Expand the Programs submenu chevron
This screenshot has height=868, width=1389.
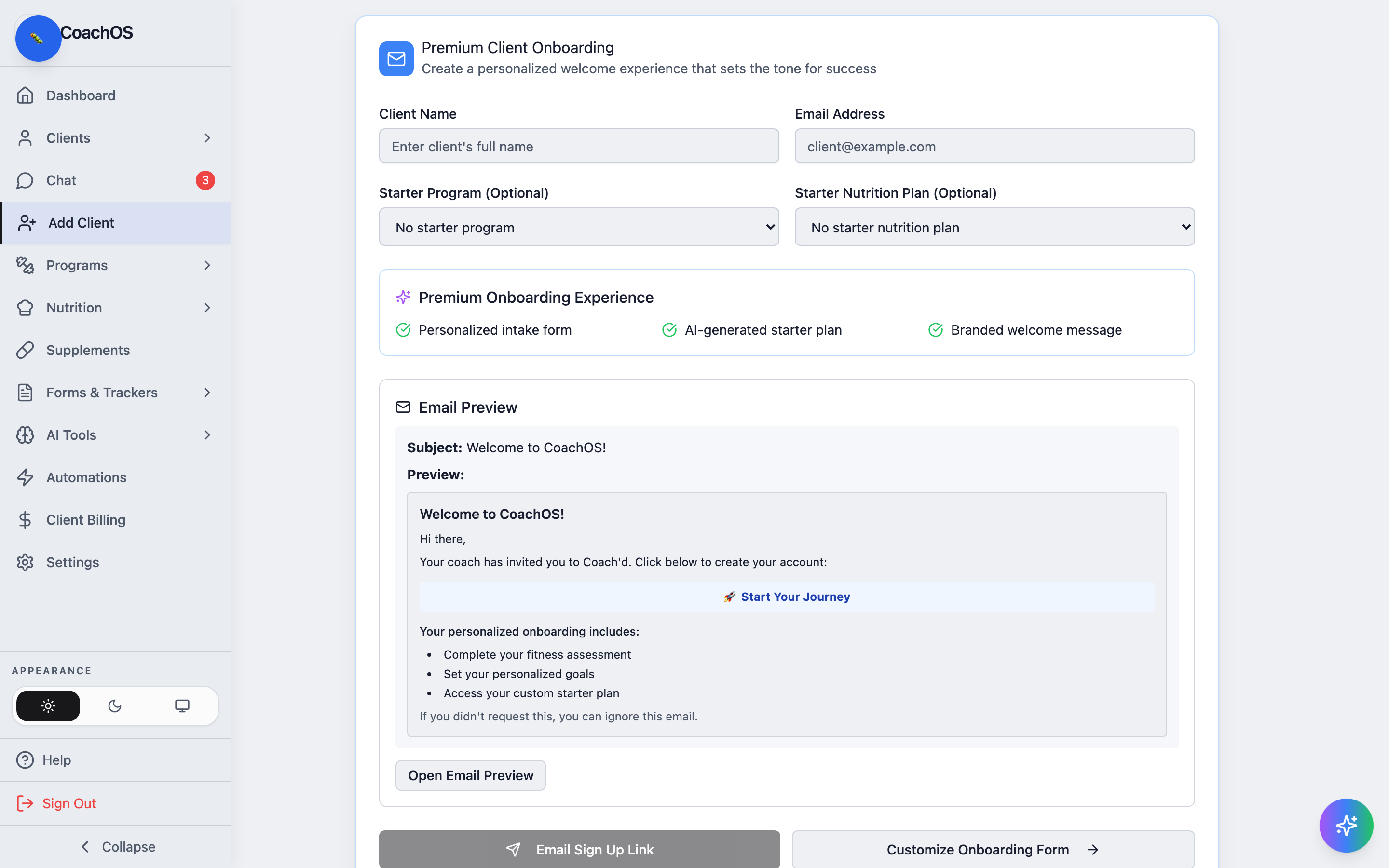point(207,265)
